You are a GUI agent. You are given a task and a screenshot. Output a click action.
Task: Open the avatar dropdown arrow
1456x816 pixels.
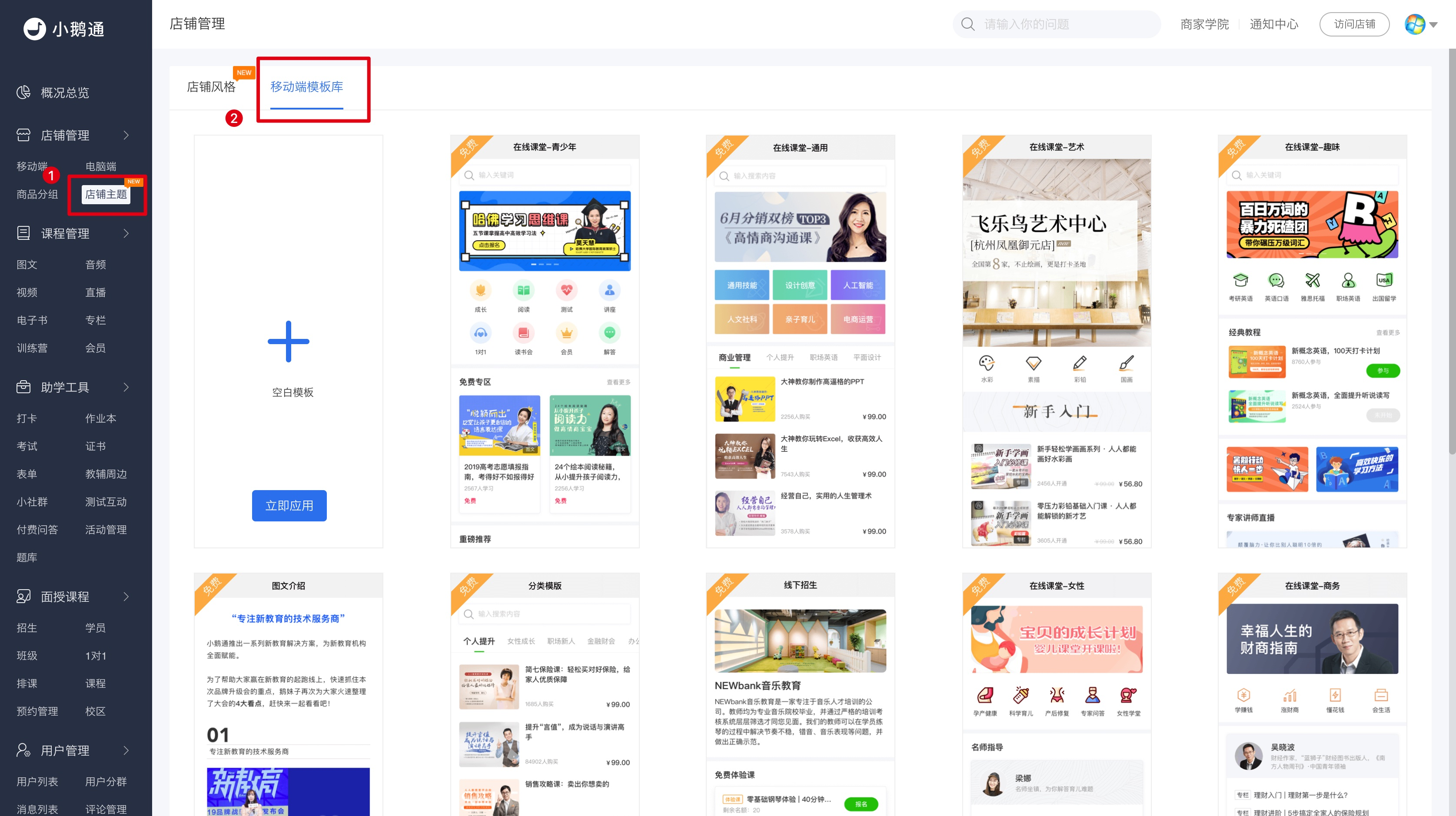point(1433,25)
